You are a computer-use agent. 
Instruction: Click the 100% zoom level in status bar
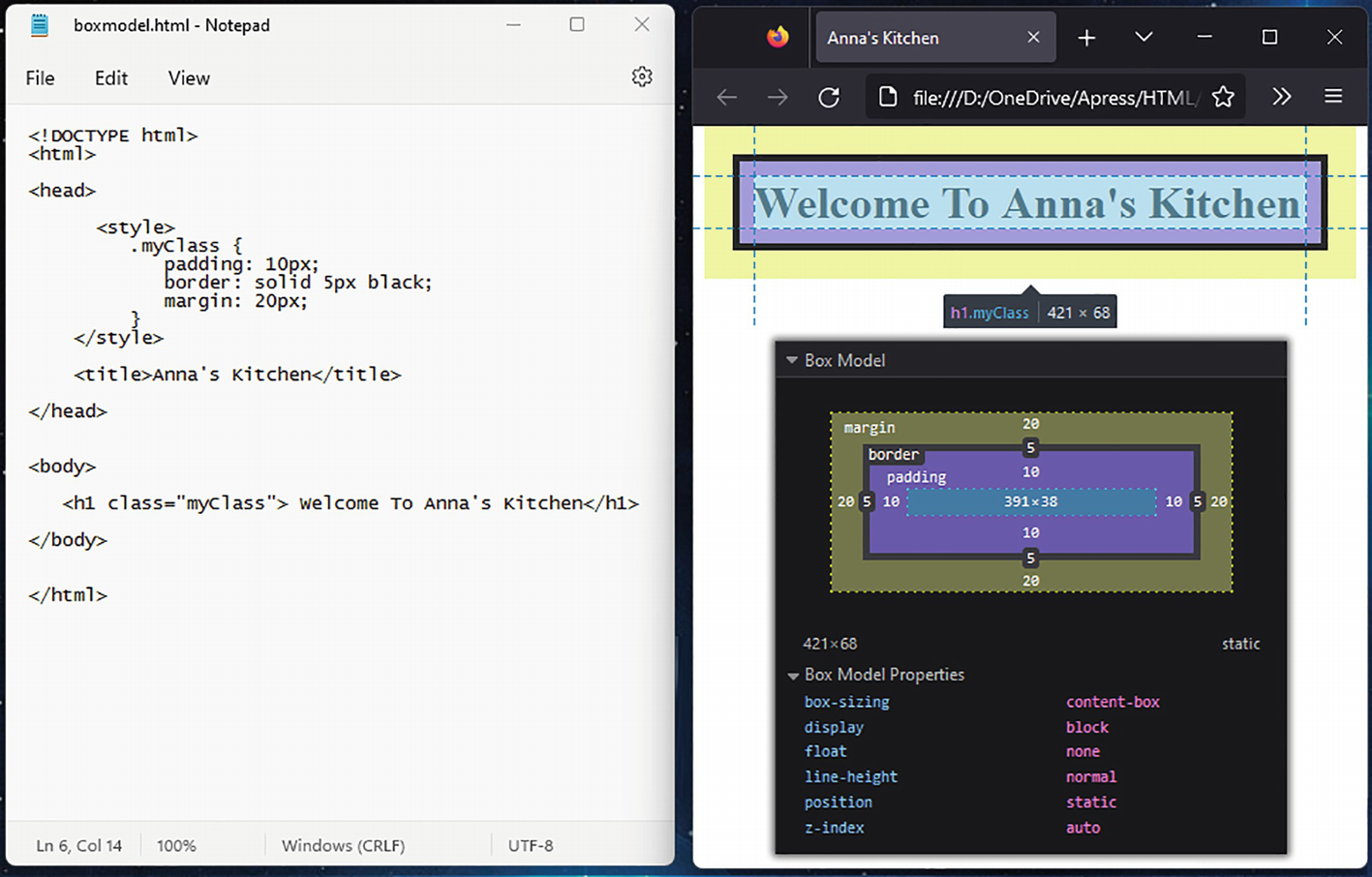coord(176,845)
